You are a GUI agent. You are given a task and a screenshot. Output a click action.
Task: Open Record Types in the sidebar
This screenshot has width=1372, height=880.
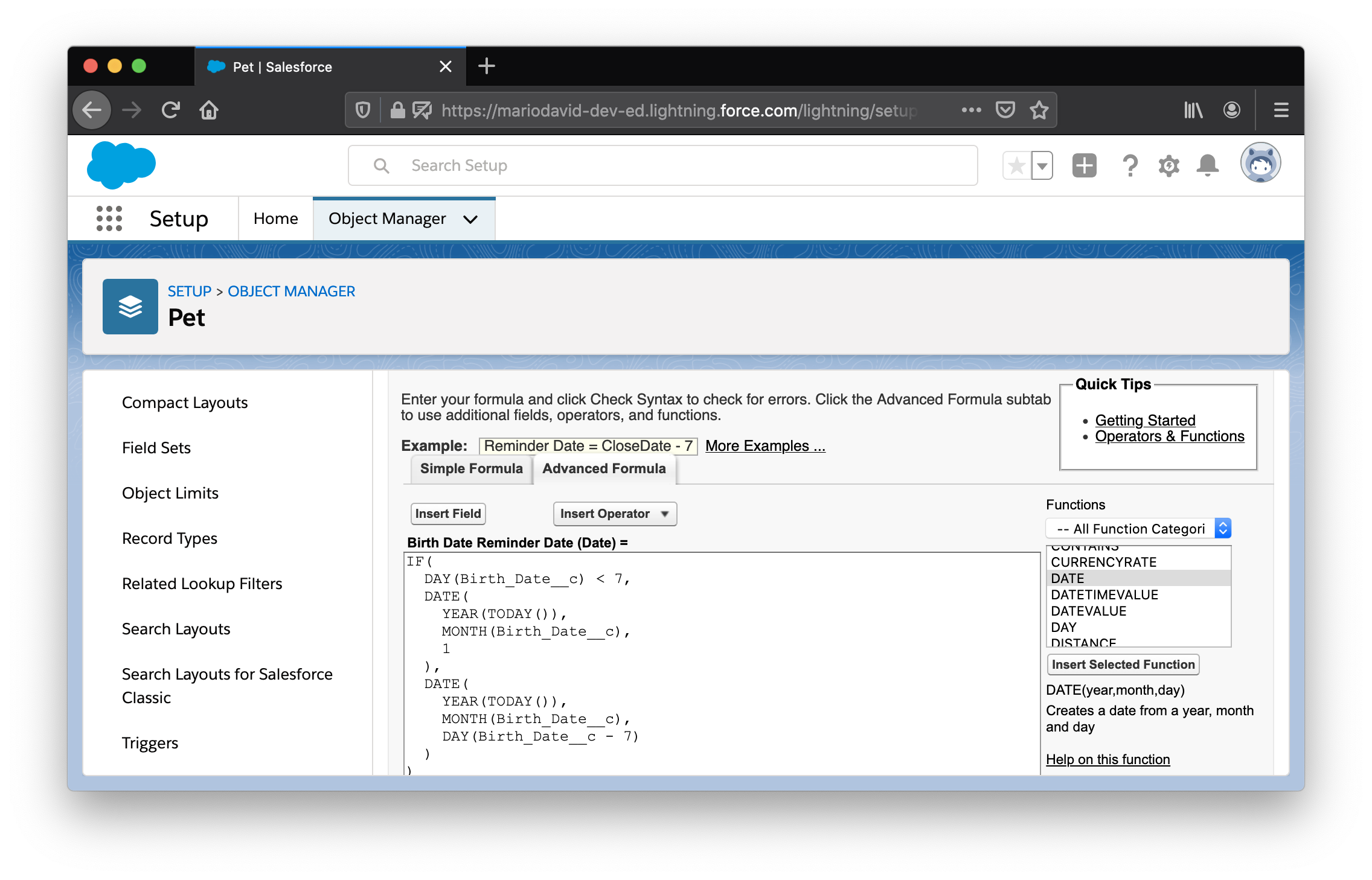[170, 538]
